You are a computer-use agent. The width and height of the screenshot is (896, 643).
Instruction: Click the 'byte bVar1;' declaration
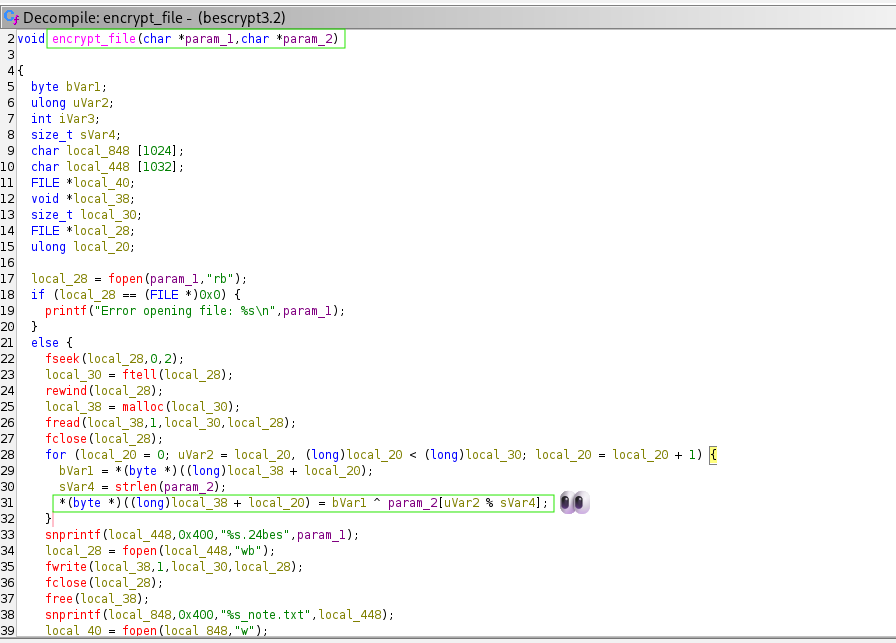69,86
